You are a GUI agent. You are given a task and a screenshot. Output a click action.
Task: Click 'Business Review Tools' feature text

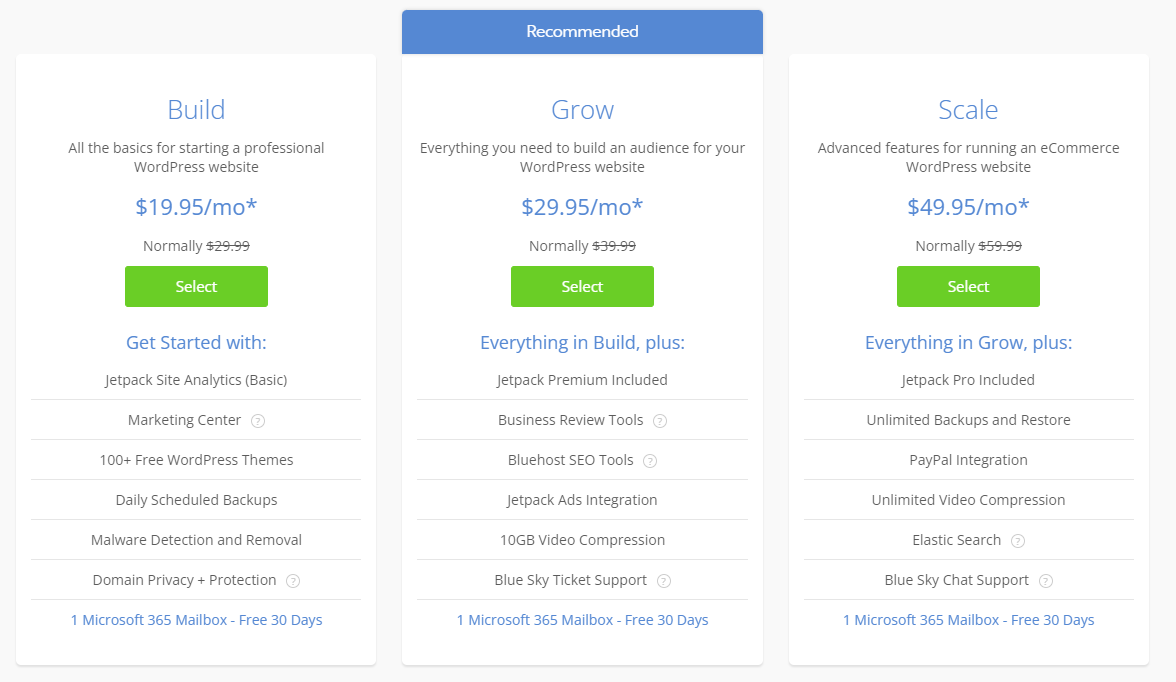pyautogui.click(x=571, y=420)
